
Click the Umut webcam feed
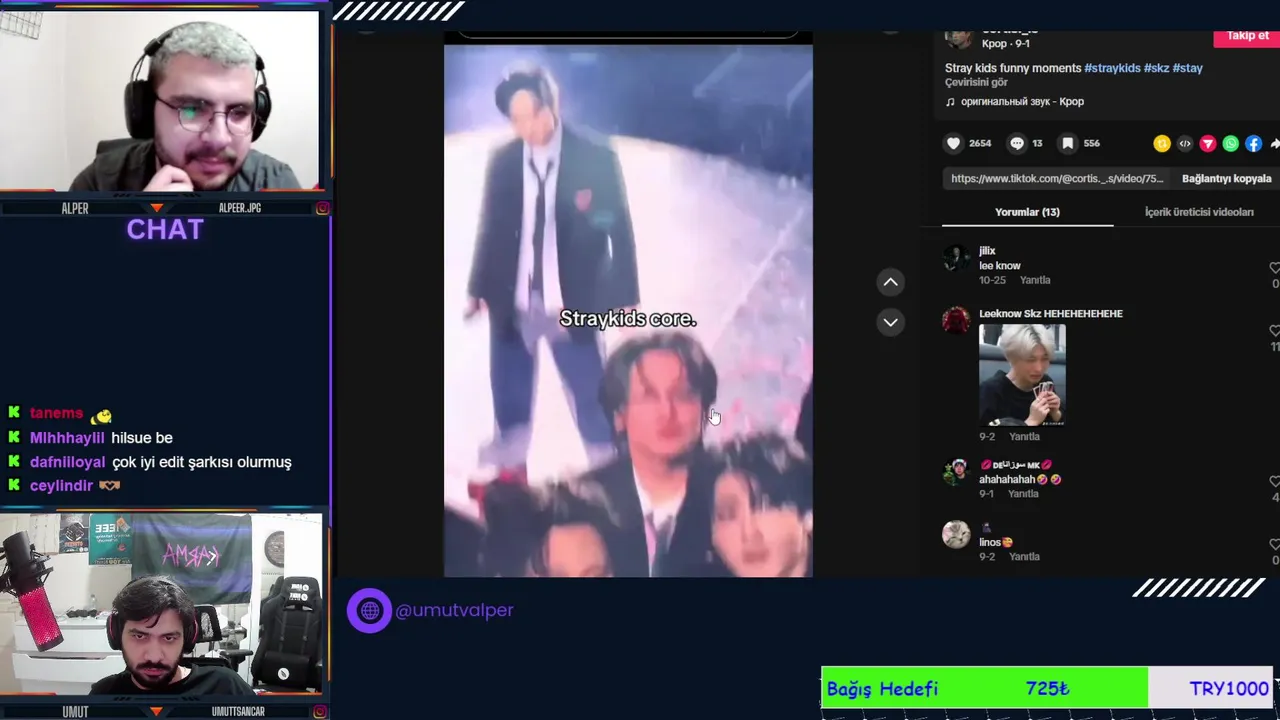tap(160, 605)
